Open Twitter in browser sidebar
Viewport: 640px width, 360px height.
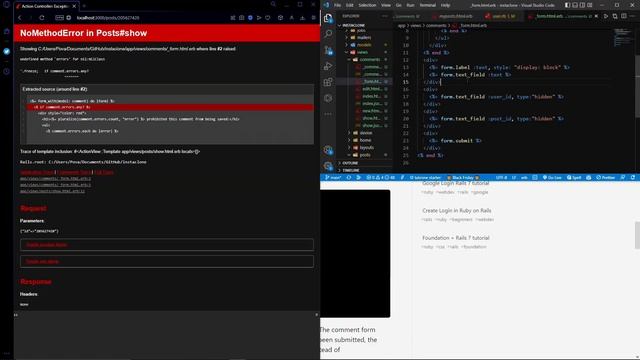tap(7, 51)
